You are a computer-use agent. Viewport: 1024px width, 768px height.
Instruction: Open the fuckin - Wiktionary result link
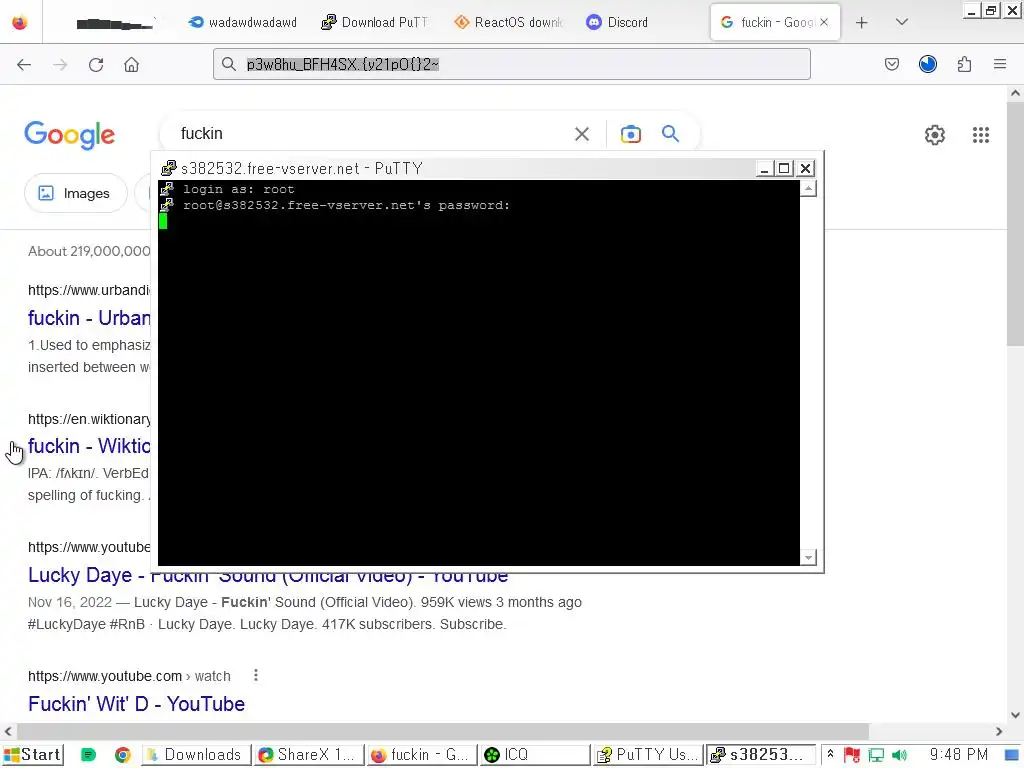tap(89, 446)
